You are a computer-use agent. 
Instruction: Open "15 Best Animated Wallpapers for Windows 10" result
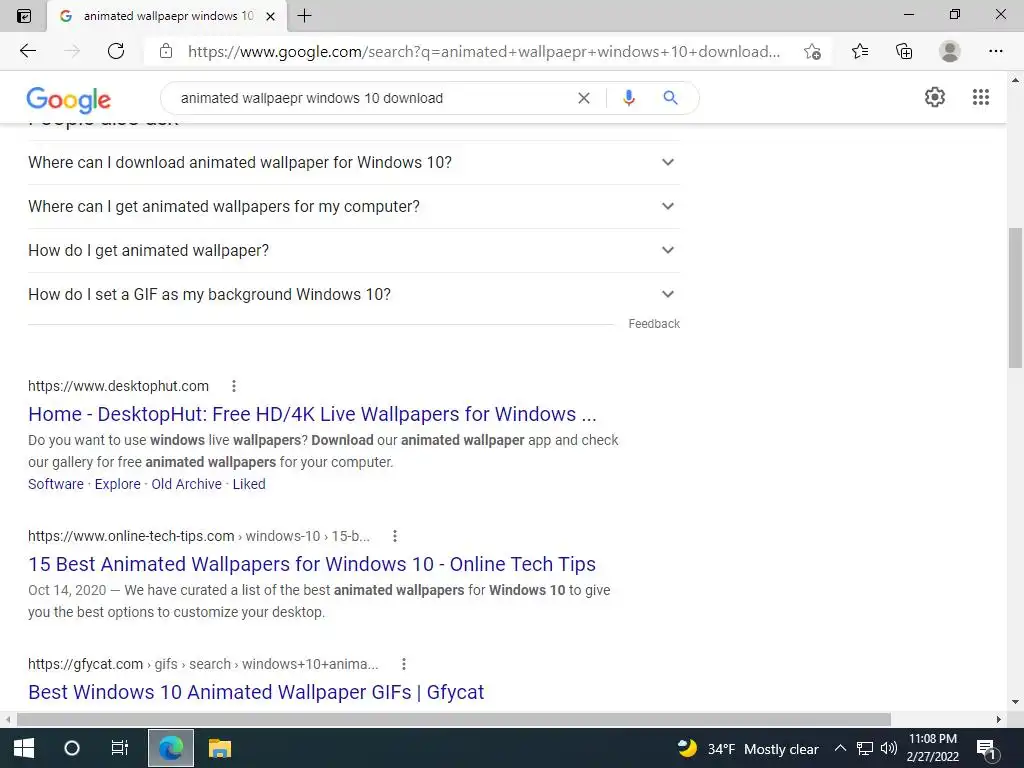[x=312, y=564]
